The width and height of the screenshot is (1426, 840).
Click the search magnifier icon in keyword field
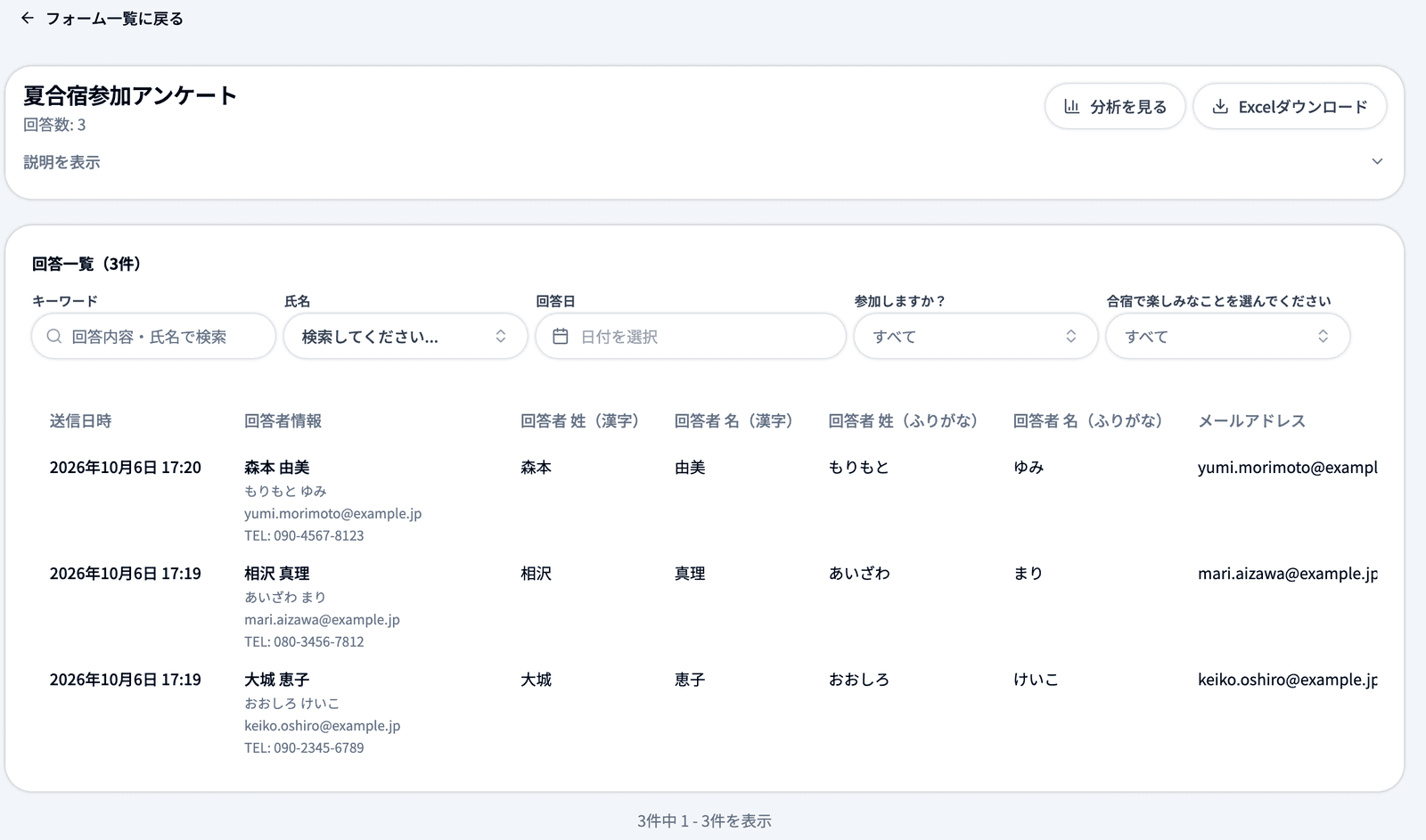pos(54,336)
